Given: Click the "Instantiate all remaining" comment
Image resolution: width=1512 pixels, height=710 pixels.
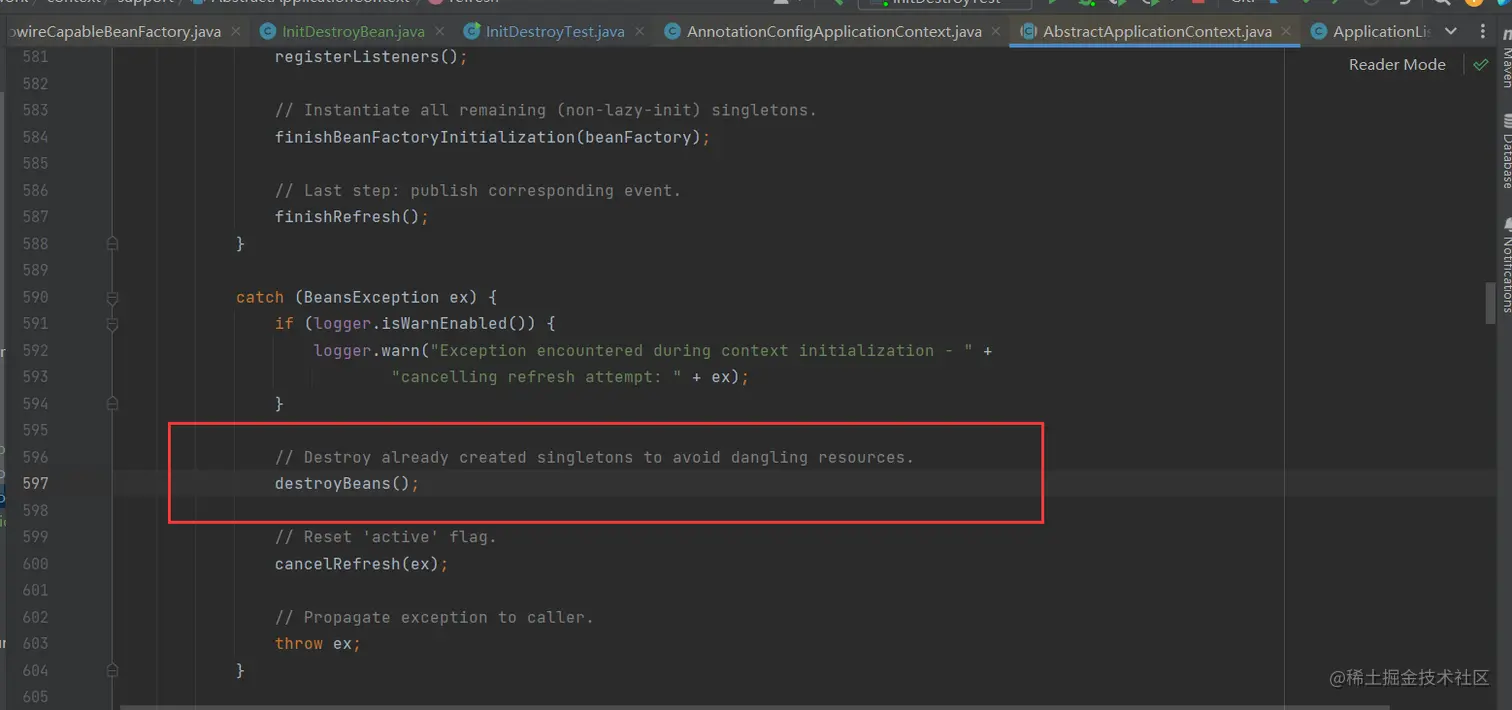Looking at the screenshot, I should pyautogui.click(x=546, y=110).
